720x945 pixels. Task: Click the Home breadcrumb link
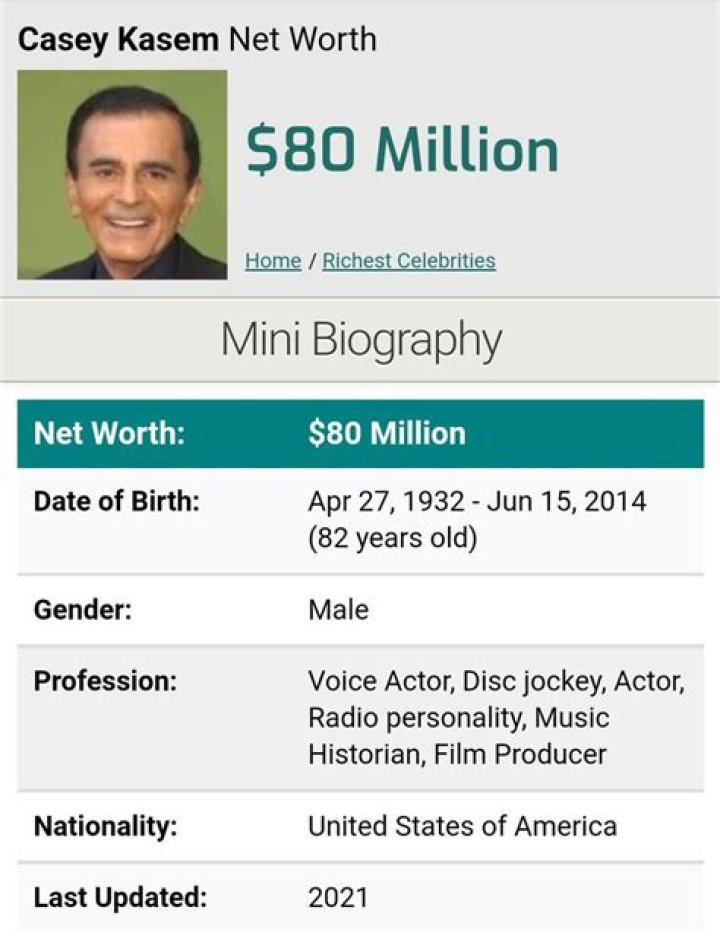(x=273, y=261)
